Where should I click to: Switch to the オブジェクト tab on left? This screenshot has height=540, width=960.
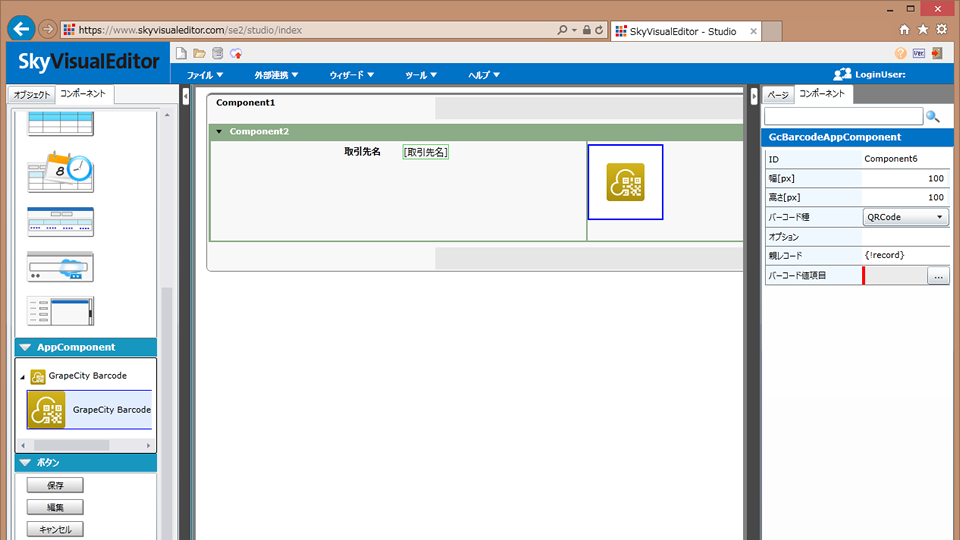tap(32, 94)
